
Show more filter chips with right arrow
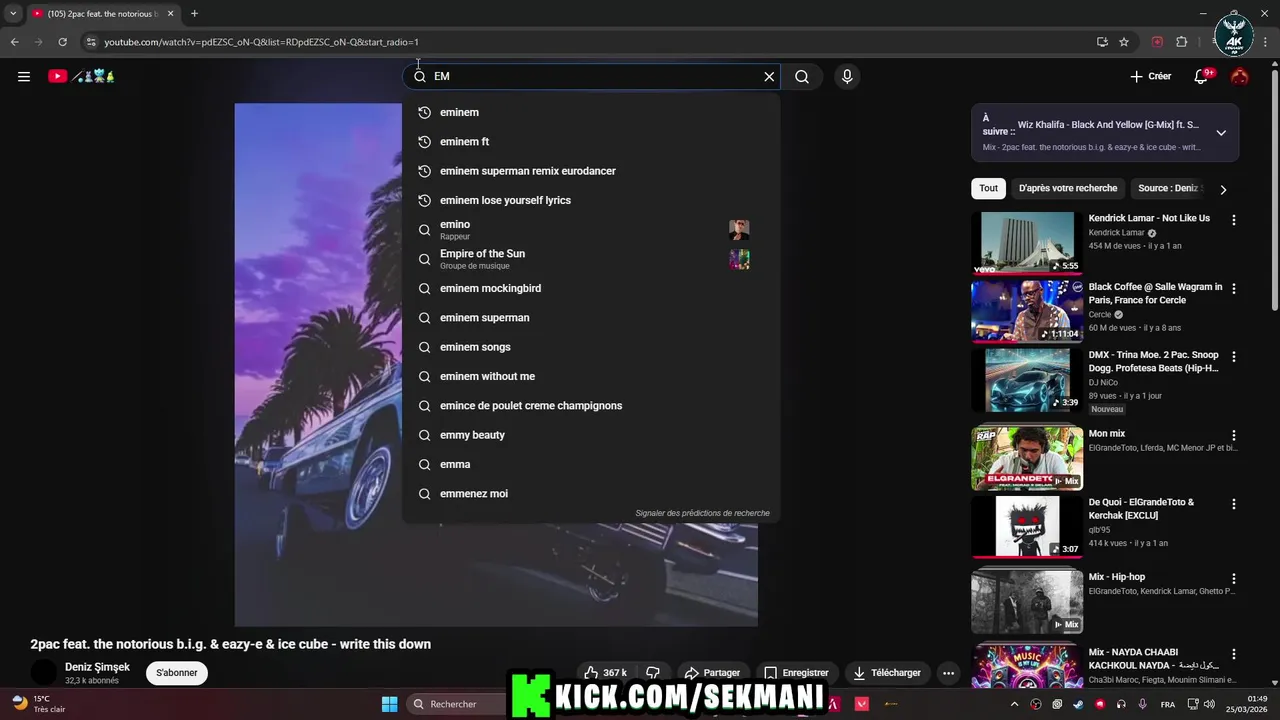tap(1223, 189)
